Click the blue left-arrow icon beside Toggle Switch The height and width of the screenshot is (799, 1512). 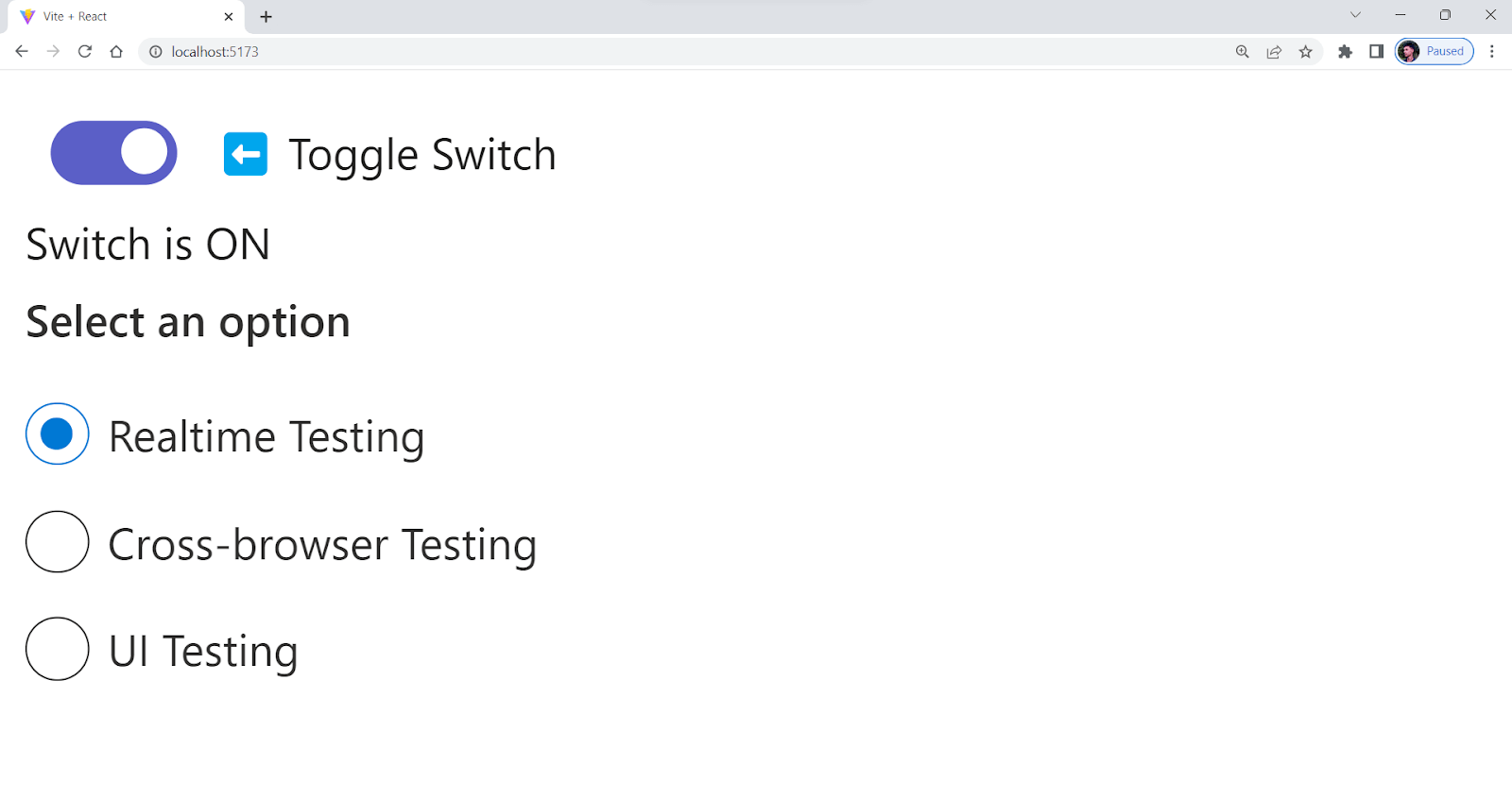coord(245,153)
